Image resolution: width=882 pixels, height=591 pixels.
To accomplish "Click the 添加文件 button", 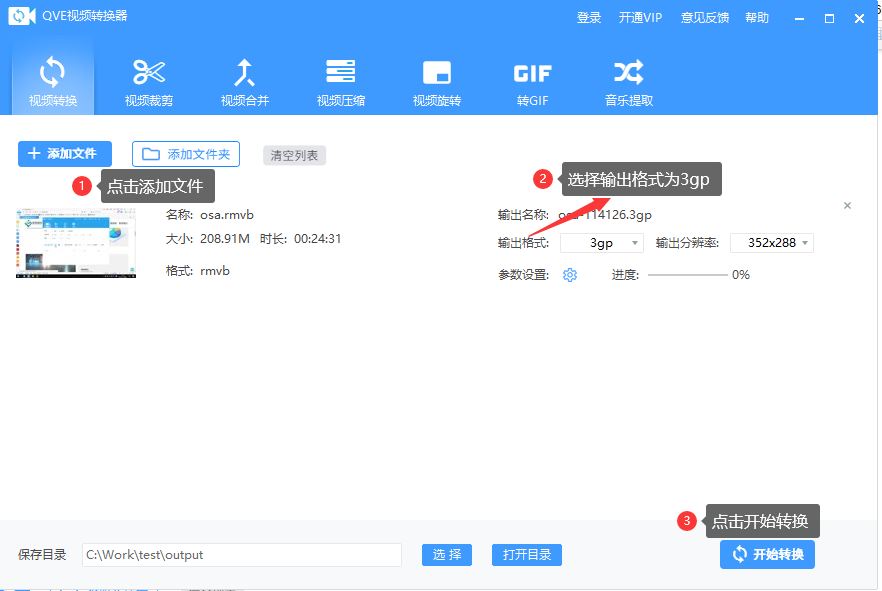I will tap(65, 154).
